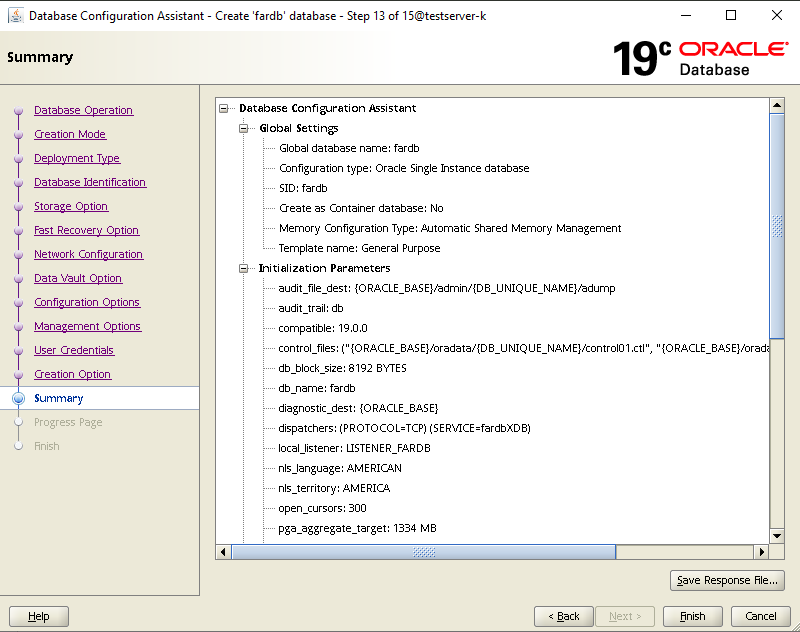Select the 'Configuration type: Oracle Single Instance database' row
The width and height of the screenshot is (800, 632).
click(404, 168)
